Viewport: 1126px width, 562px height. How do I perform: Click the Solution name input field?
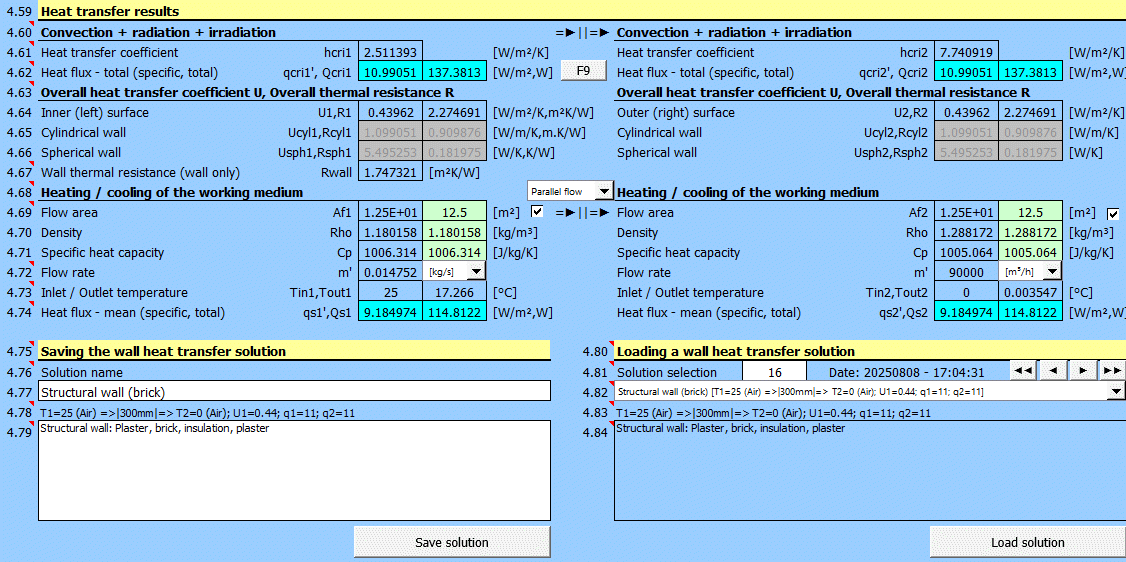click(x=294, y=391)
